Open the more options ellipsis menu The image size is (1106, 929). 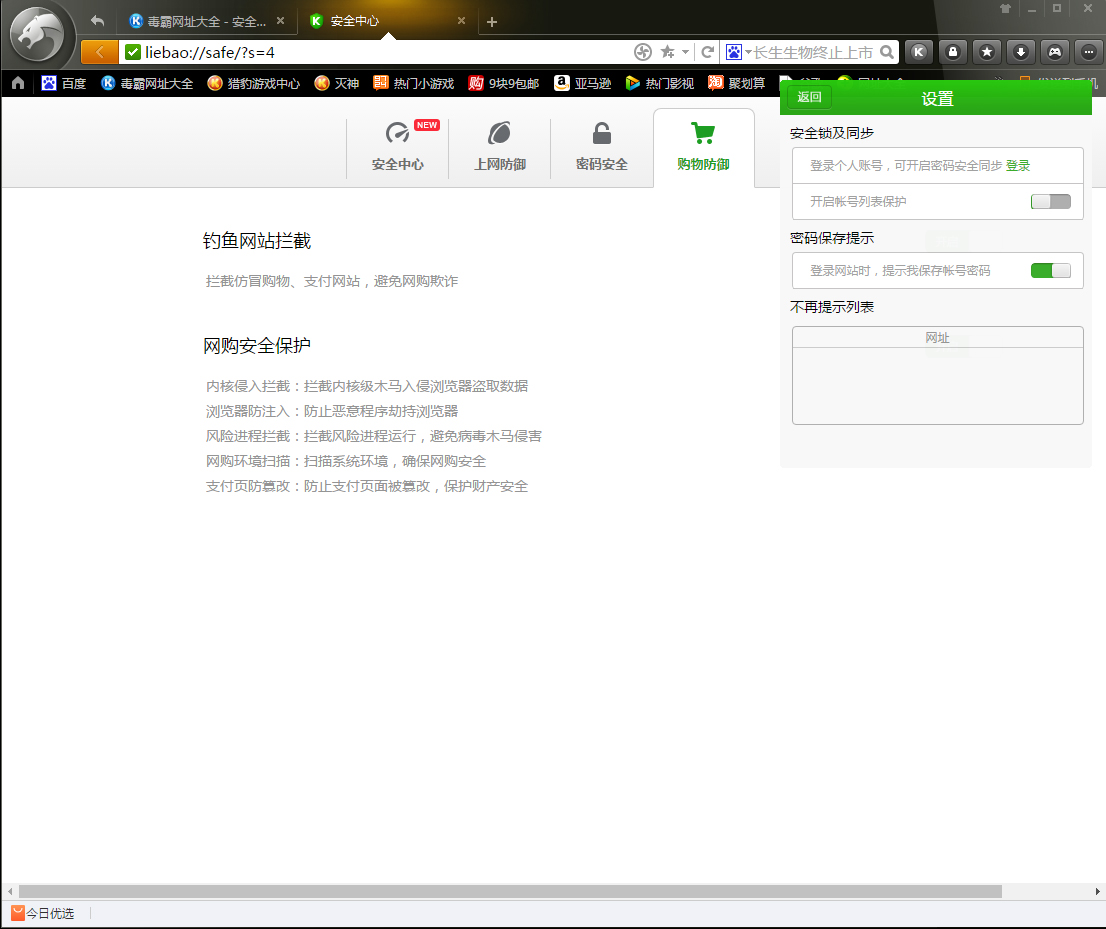tap(1088, 51)
